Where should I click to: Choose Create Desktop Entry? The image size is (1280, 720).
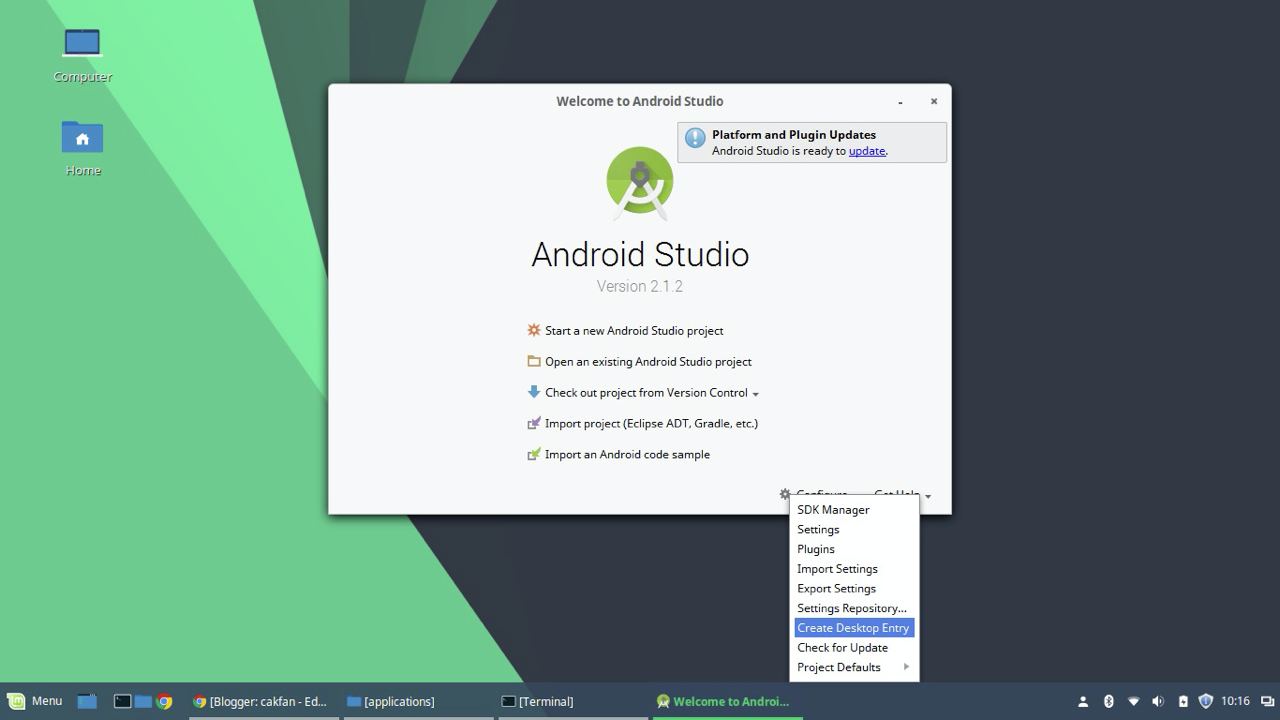click(854, 628)
